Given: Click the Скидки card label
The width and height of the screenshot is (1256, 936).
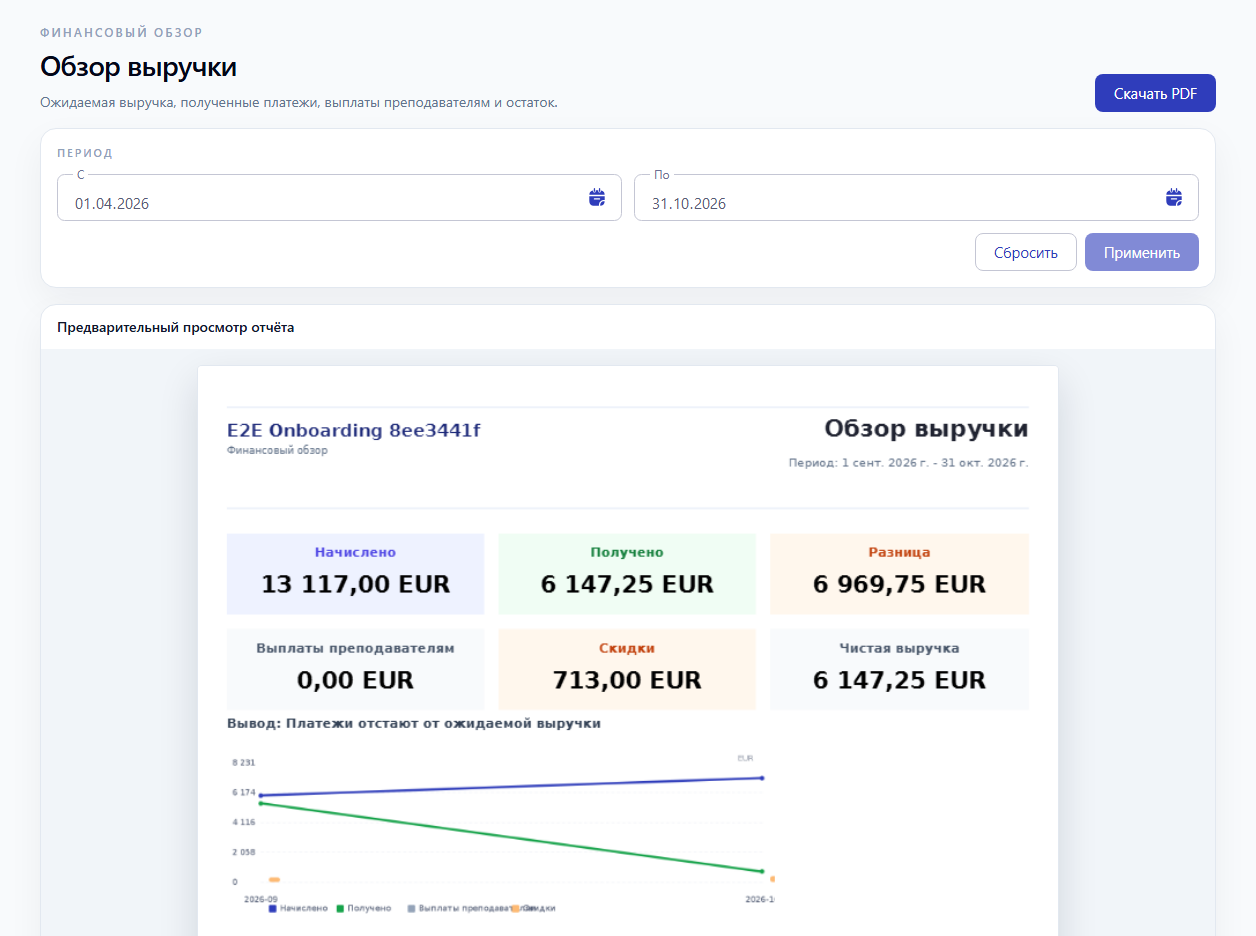Looking at the screenshot, I should coord(627,648).
